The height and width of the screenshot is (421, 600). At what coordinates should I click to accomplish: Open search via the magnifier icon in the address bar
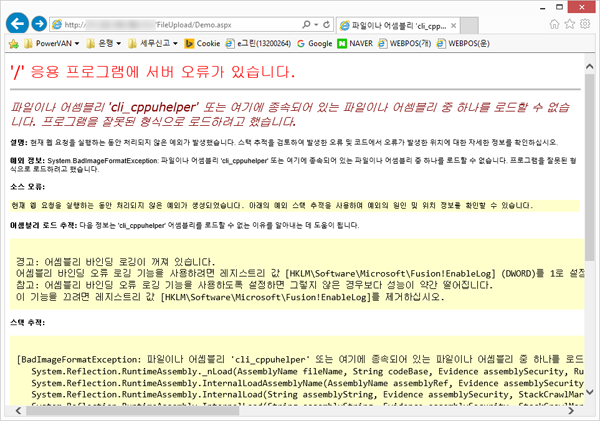coord(306,24)
